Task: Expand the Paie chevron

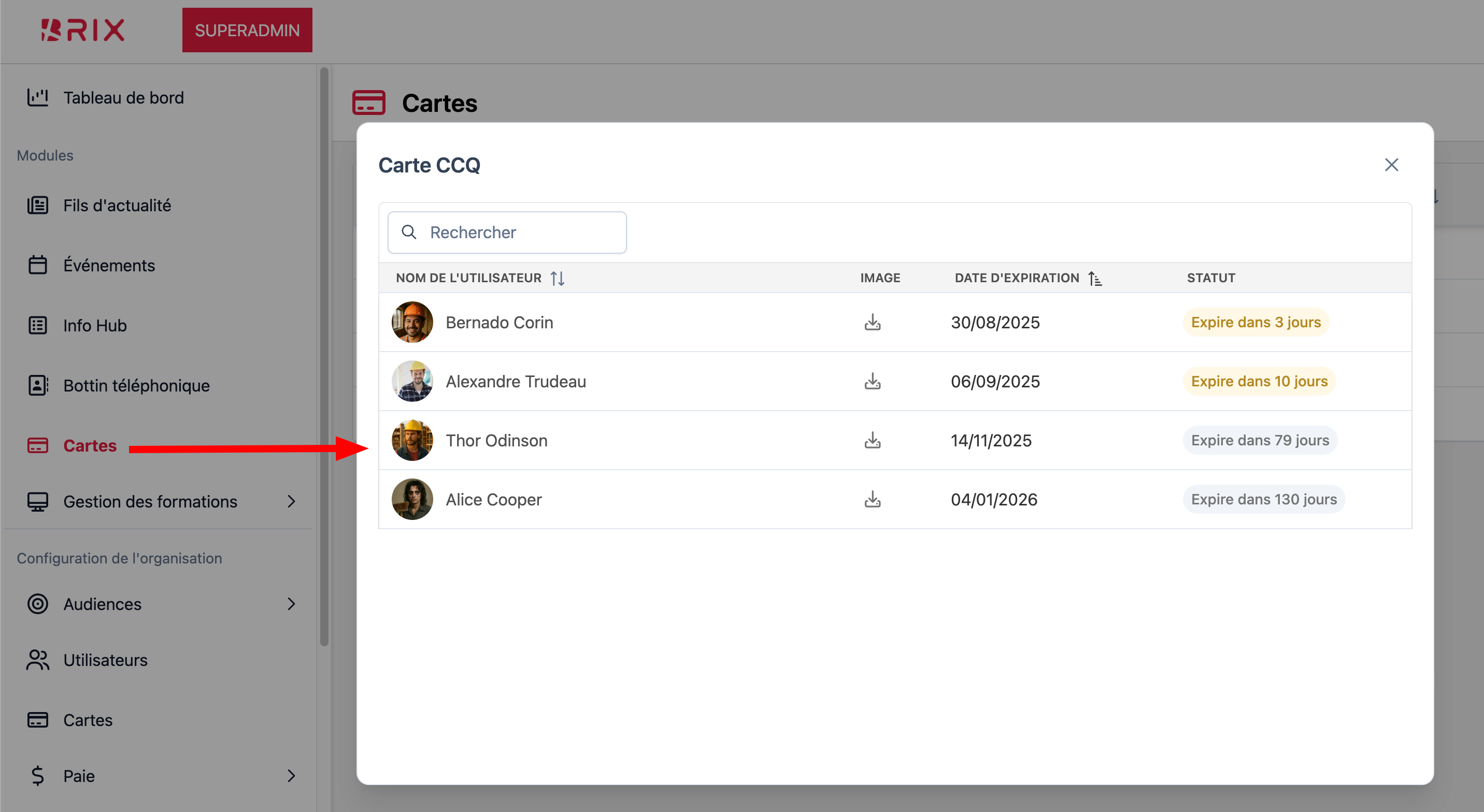Action: 291,776
